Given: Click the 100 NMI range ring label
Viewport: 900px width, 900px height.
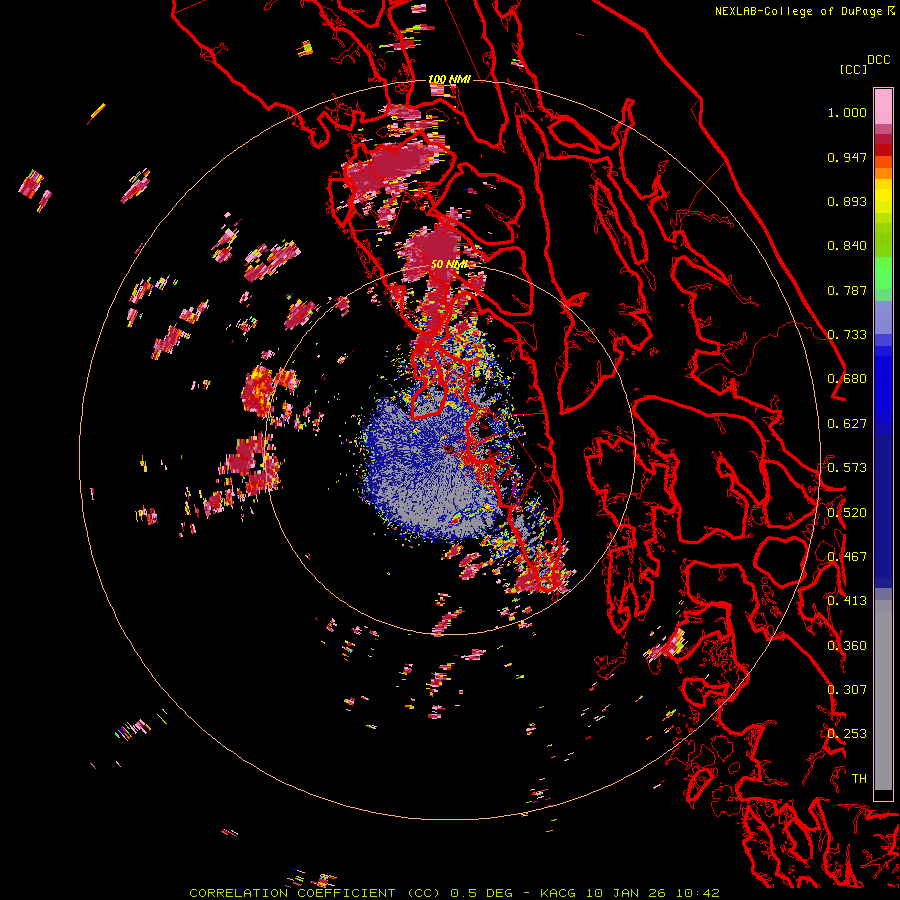Looking at the screenshot, I should point(449,79).
